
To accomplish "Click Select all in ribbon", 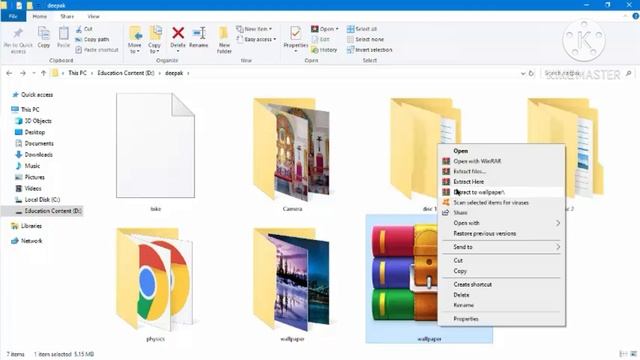I will coord(362,29).
